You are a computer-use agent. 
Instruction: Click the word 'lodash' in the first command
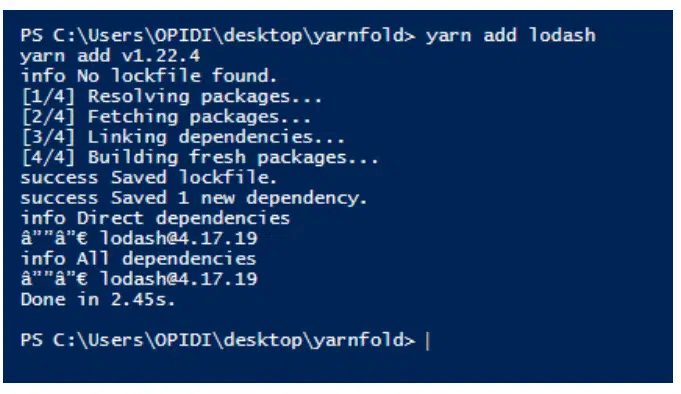tap(562, 35)
